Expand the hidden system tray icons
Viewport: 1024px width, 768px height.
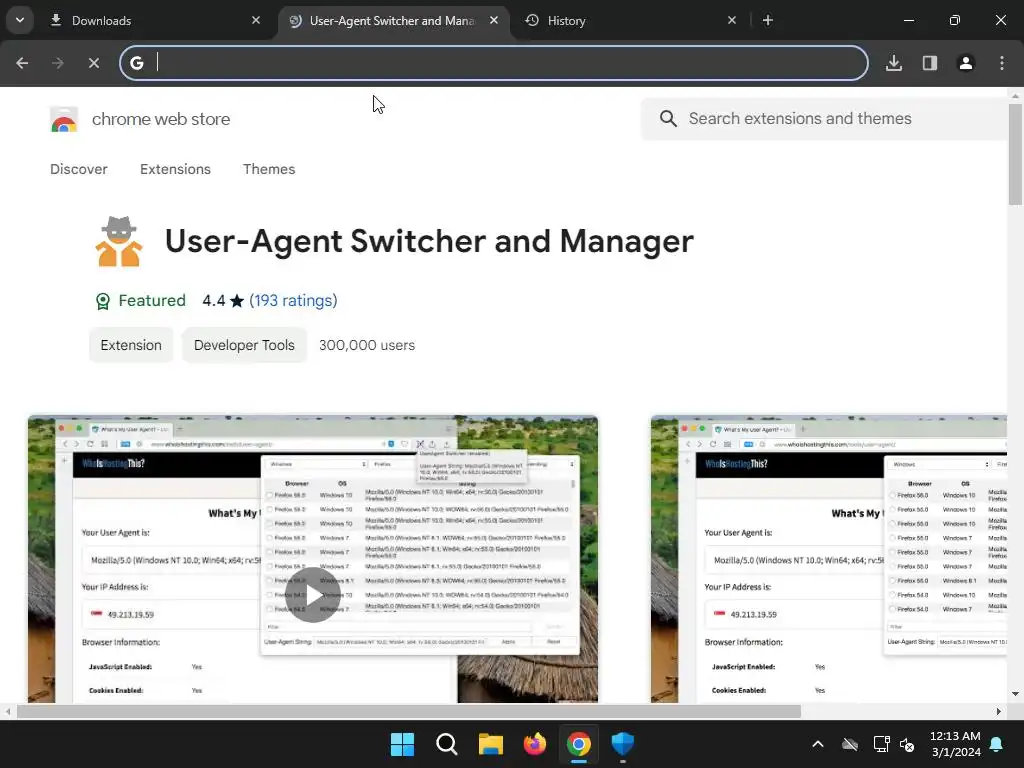tap(818, 744)
